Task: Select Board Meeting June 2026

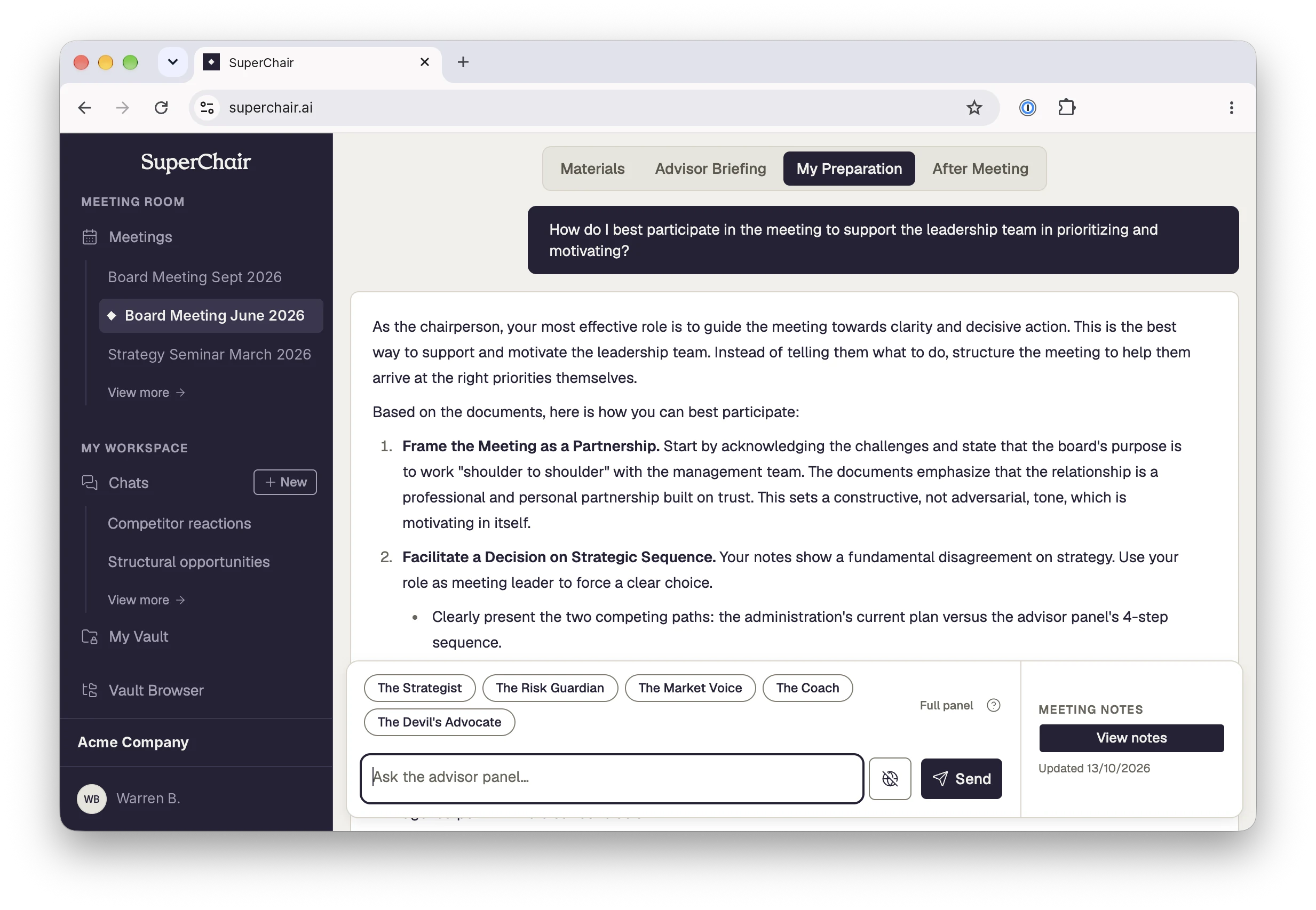Action: point(211,315)
